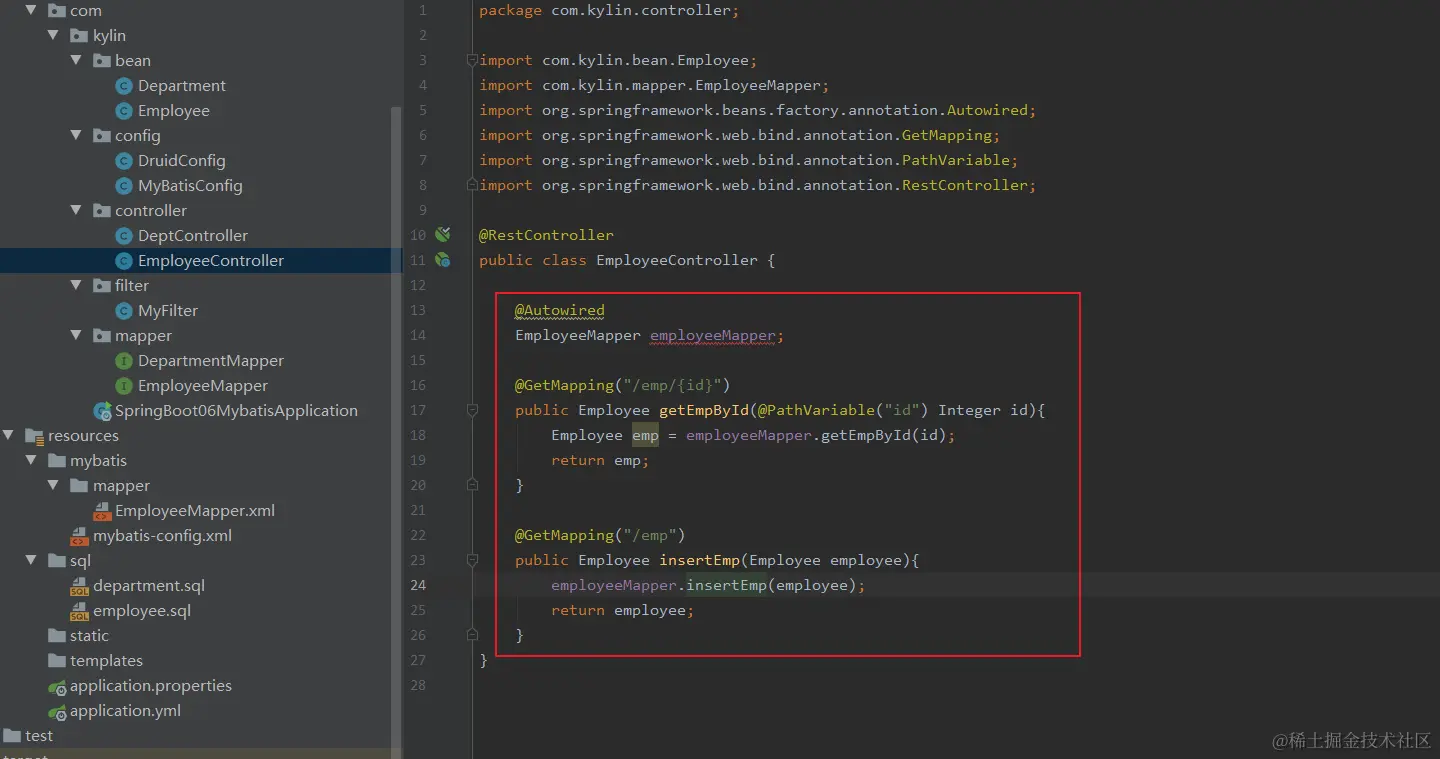1440x759 pixels.
Task: Click insertEmp call on line 24
Action: (x=726, y=585)
